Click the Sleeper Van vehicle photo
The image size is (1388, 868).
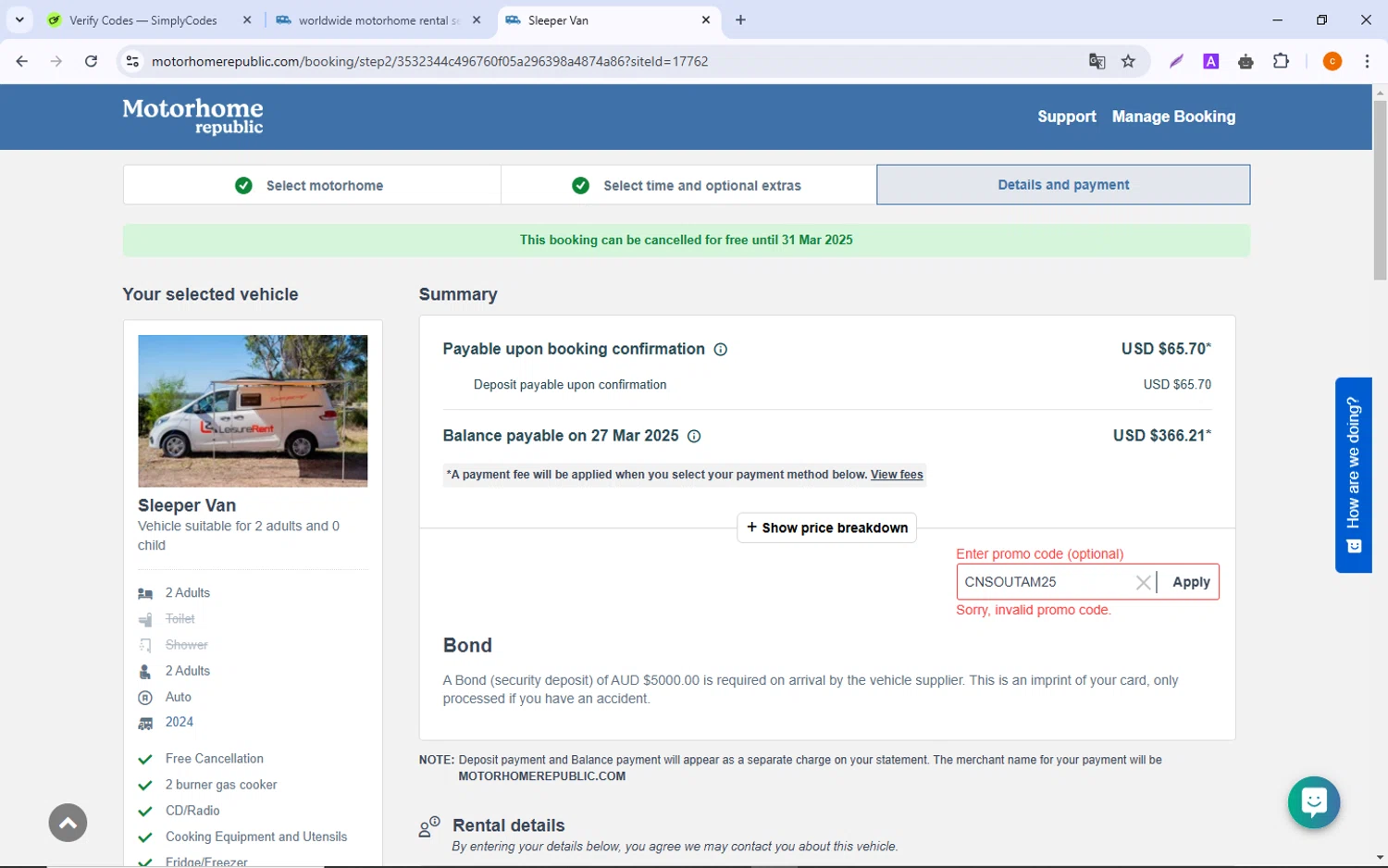point(253,411)
